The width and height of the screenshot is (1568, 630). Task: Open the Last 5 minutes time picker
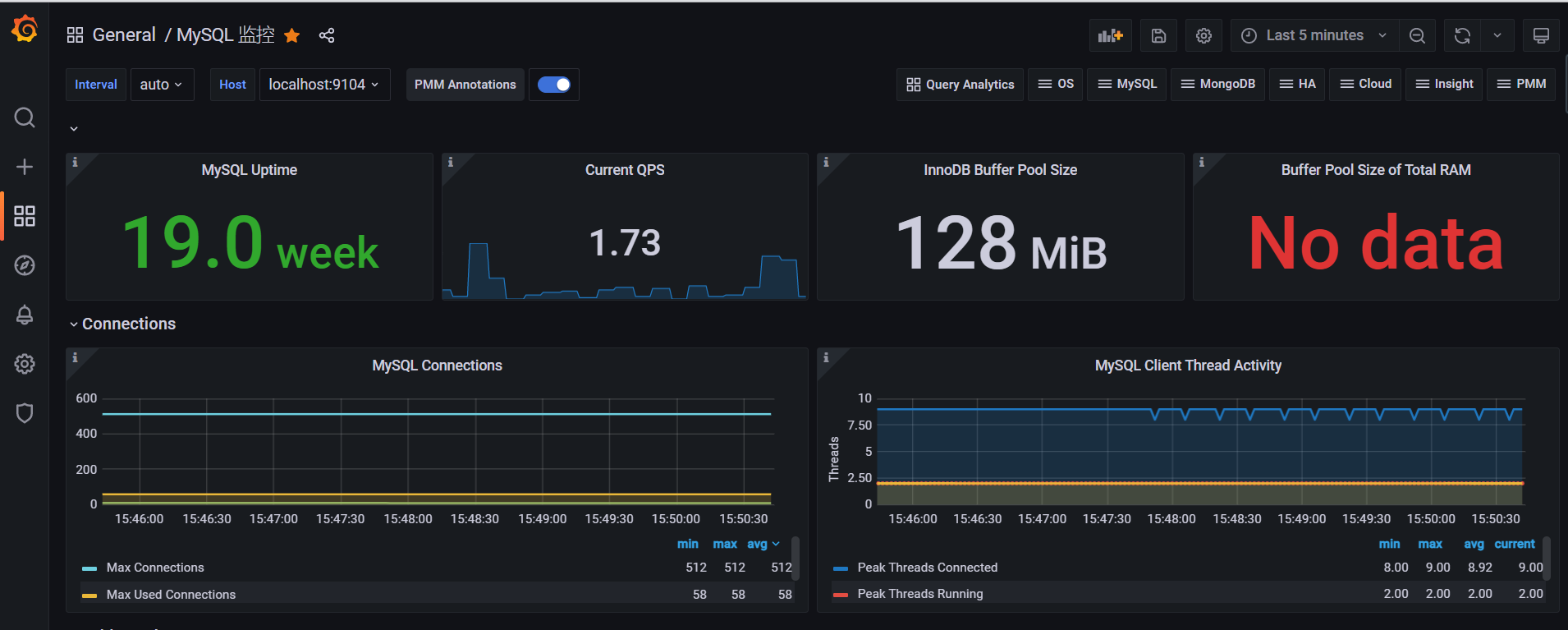coord(1314,35)
